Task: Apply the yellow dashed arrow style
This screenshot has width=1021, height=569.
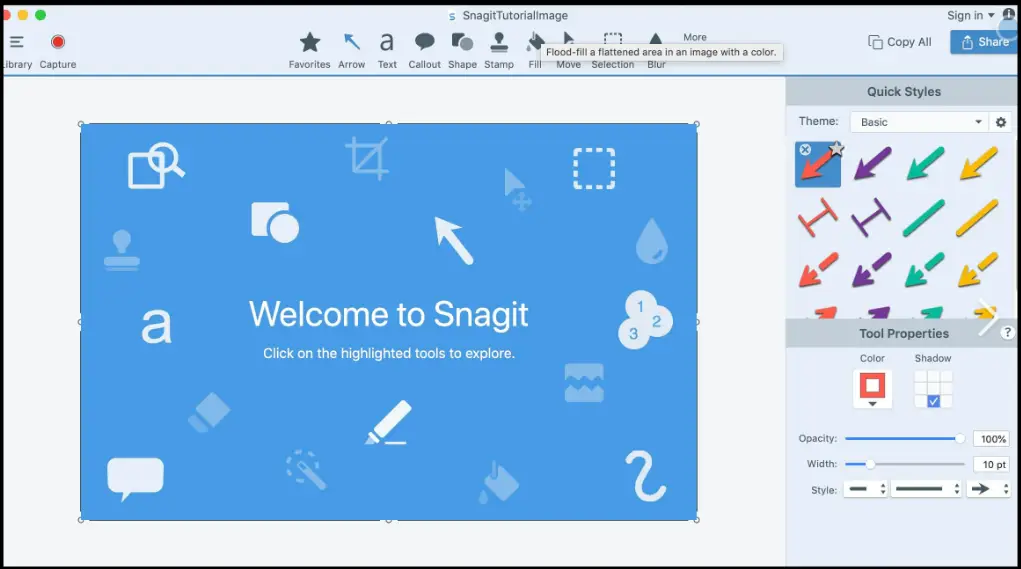Action: 978,270
